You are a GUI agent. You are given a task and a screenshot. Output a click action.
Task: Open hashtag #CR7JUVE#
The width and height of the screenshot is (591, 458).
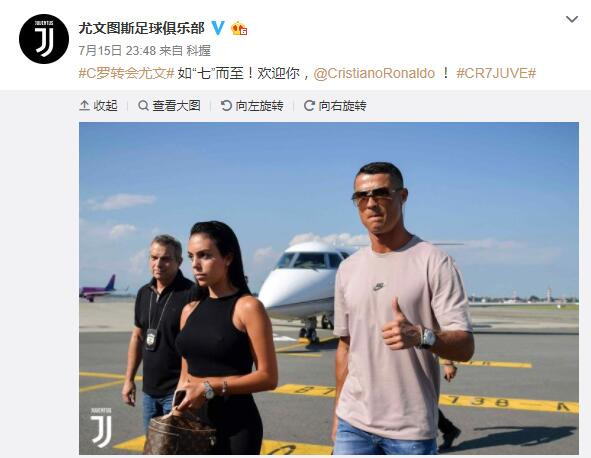tap(496, 73)
